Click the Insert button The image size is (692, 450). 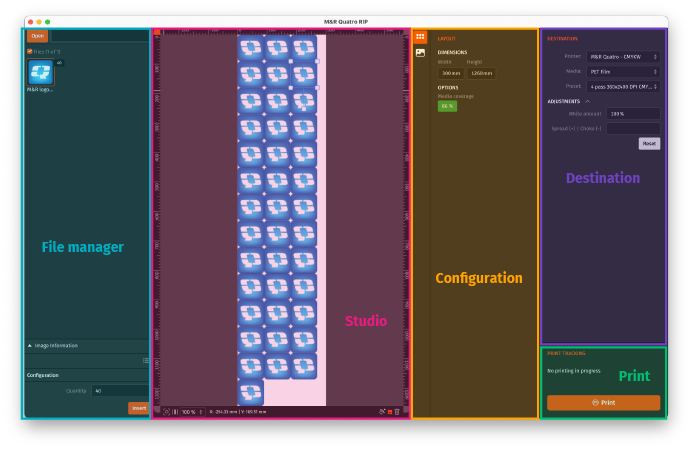(138, 408)
